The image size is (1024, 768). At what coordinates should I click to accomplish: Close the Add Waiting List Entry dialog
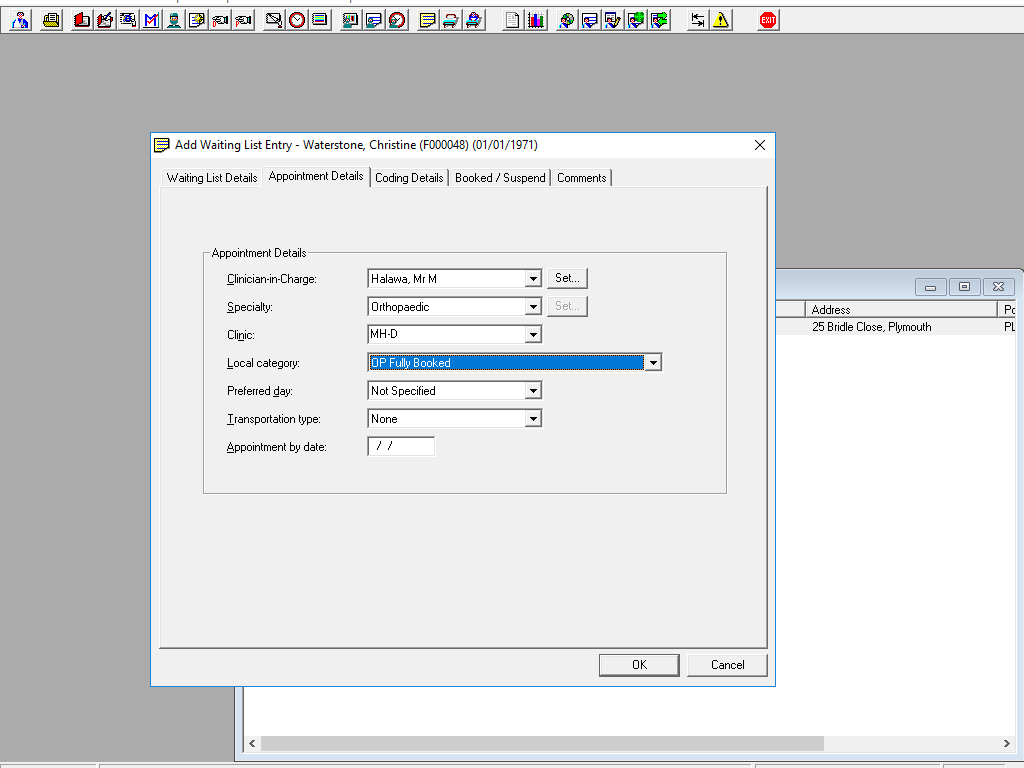[x=760, y=145]
